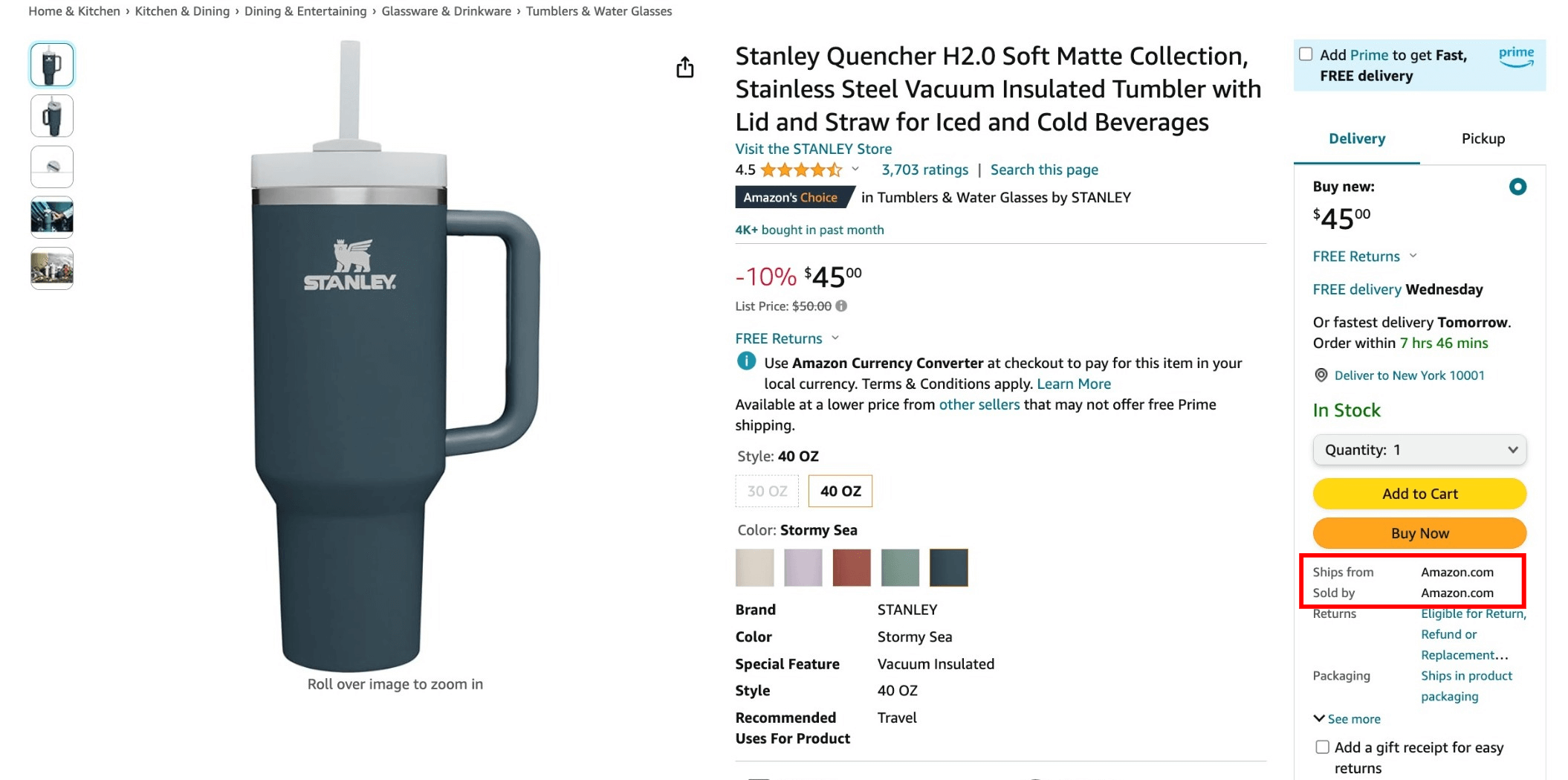Open the Quantity dropdown
Image resolution: width=1568 pixels, height=780 pixels.
[x=1419, y=450]
